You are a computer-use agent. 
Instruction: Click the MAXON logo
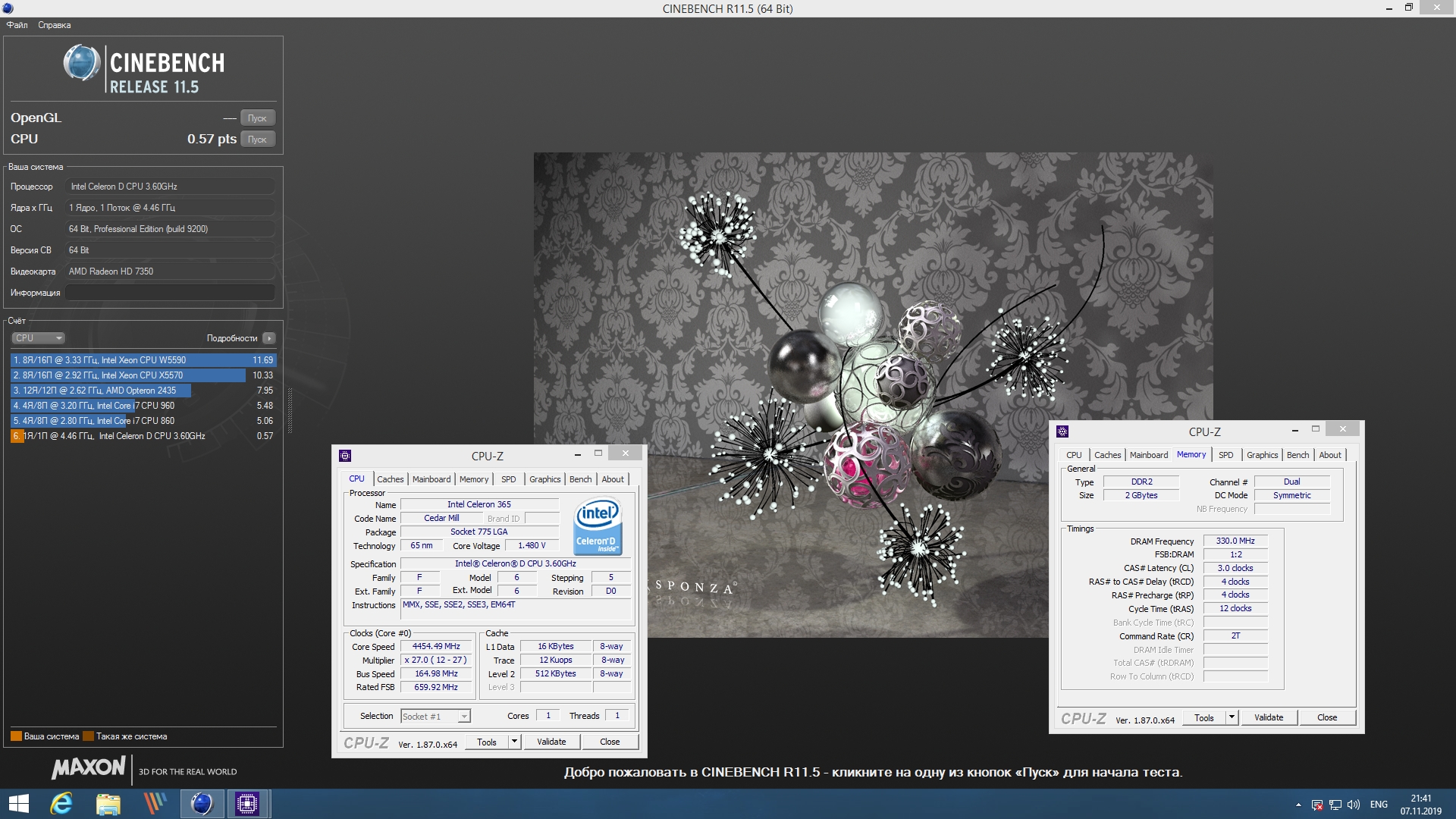pos(89,767)
